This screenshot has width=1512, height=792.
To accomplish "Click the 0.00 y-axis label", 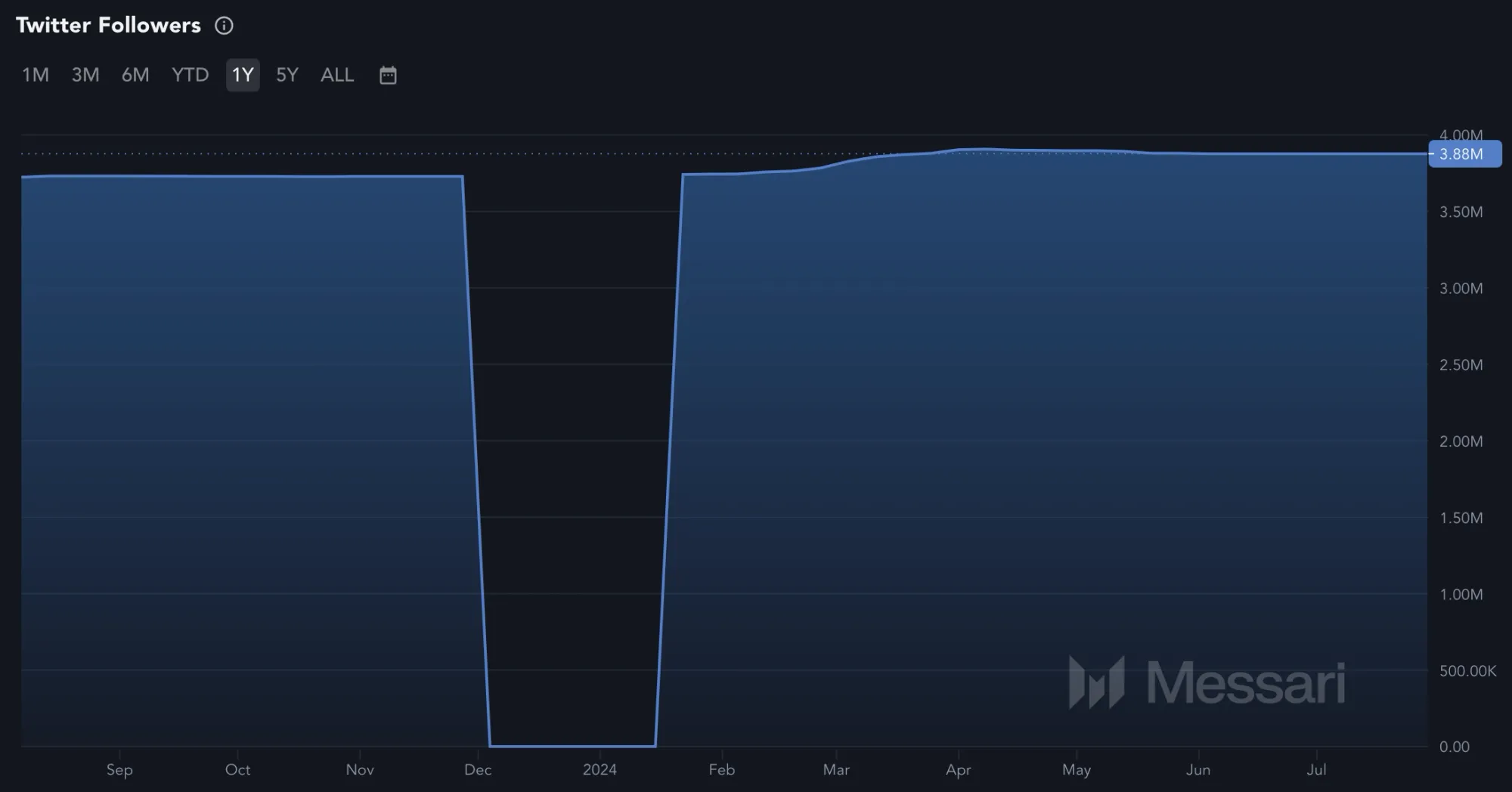I will coord(1455,747).
